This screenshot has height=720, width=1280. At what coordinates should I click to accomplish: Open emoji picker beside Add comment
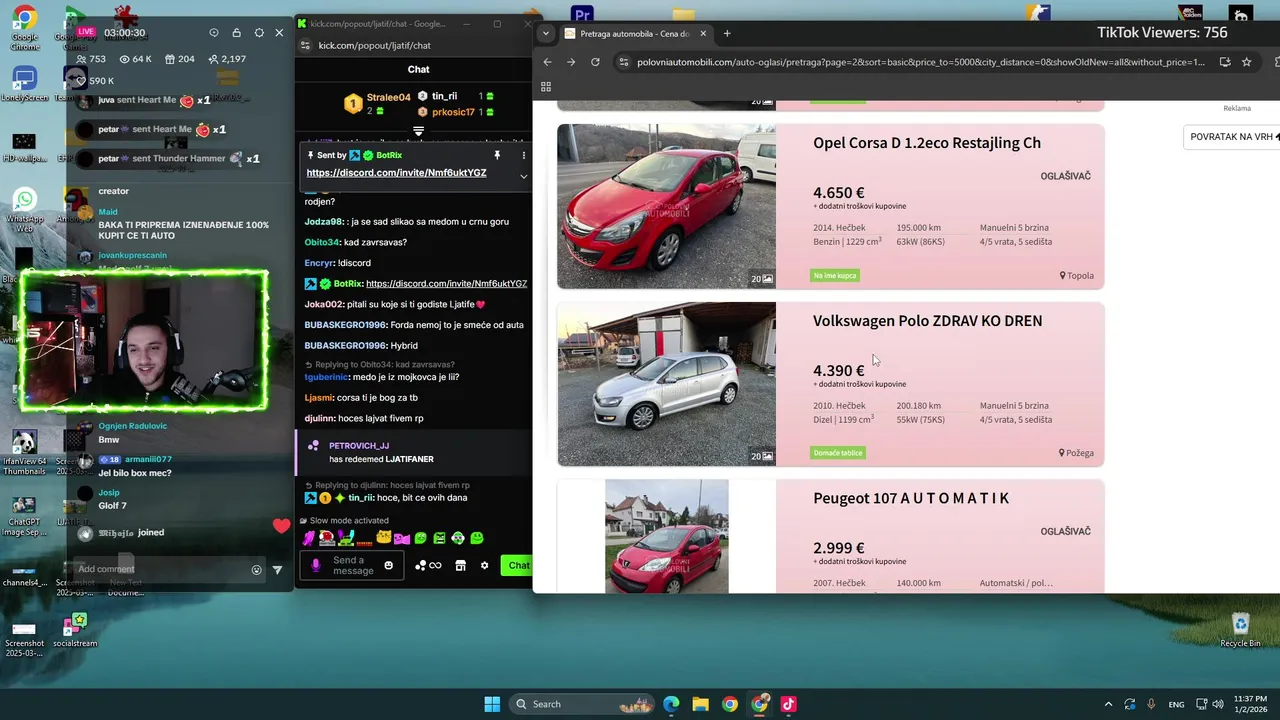pos(257,570)
